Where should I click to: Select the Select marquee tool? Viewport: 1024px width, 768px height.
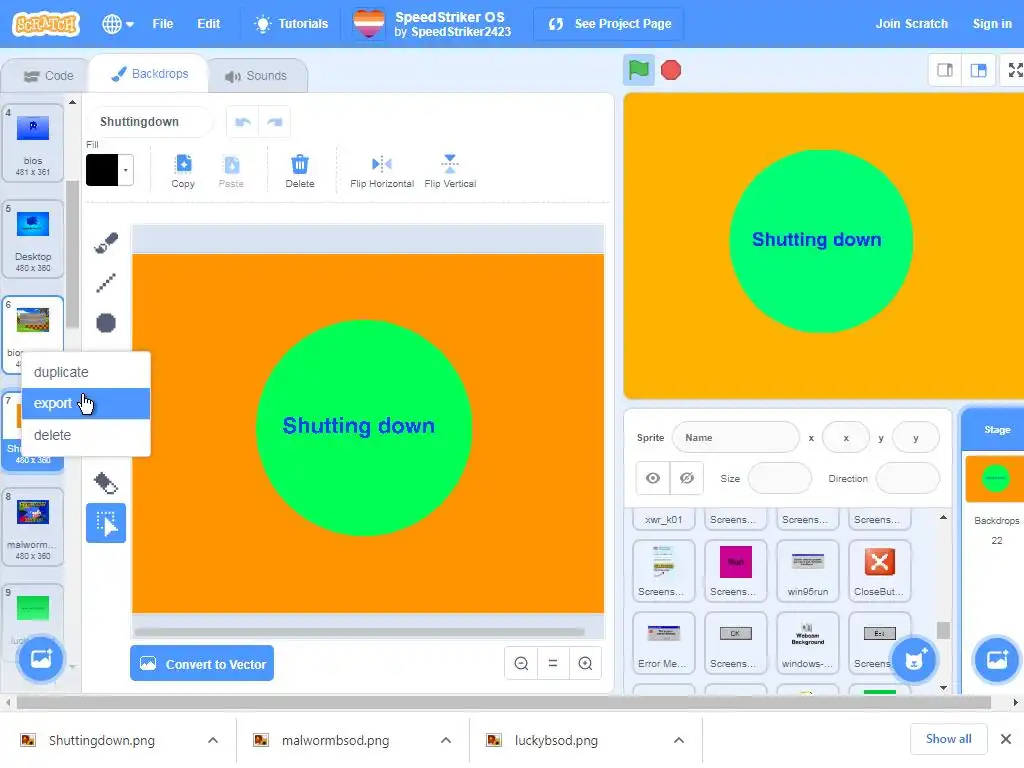click(106, 523)
